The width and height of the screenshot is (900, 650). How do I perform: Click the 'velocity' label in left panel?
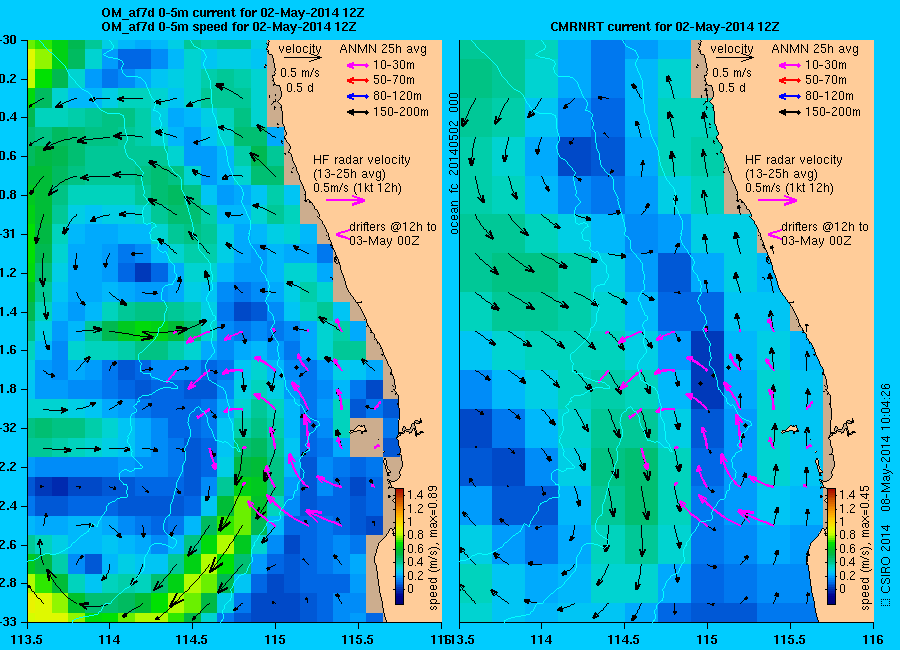point(300,49)
